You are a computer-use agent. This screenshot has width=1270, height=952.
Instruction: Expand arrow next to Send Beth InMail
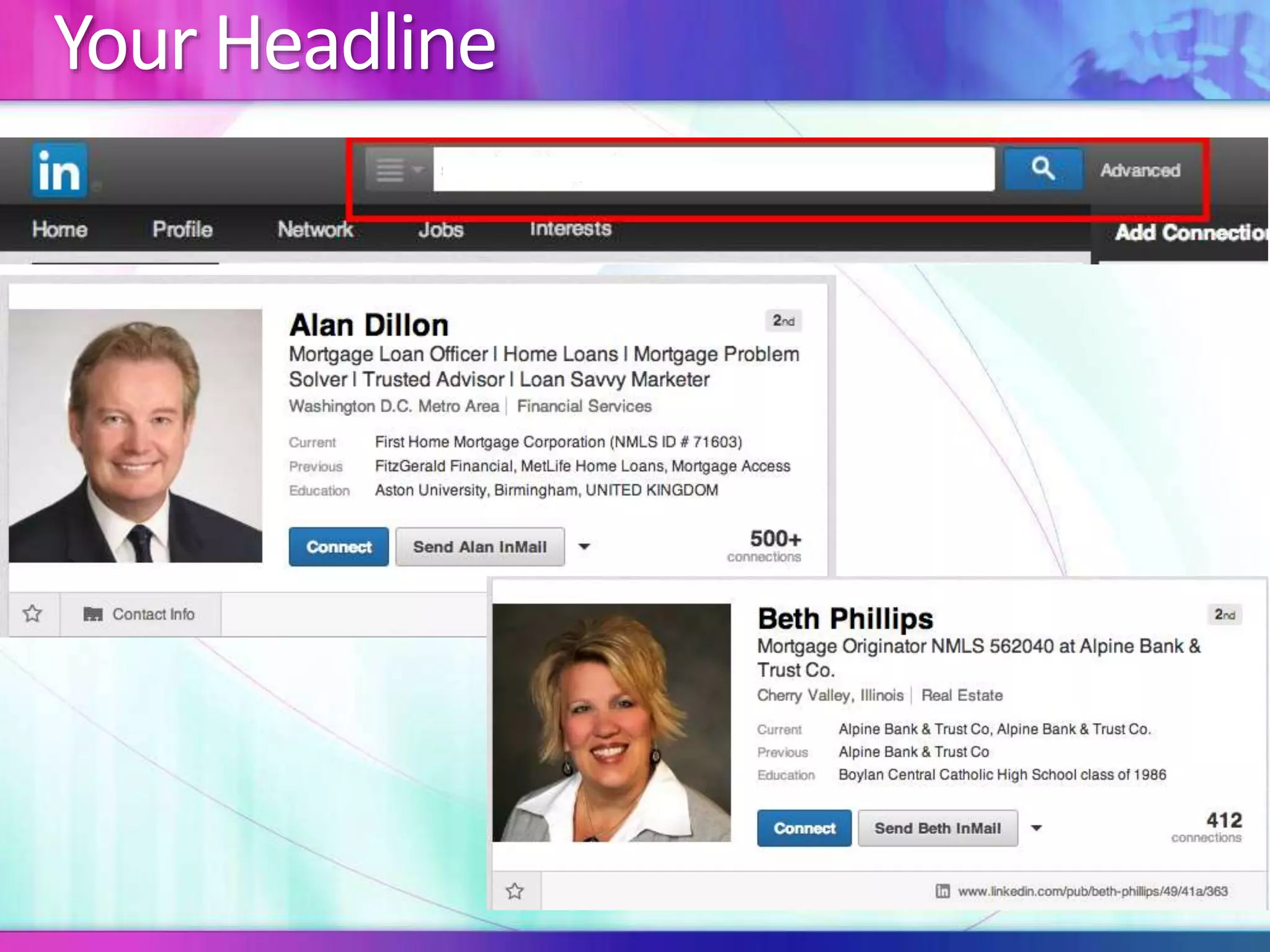1036,828
